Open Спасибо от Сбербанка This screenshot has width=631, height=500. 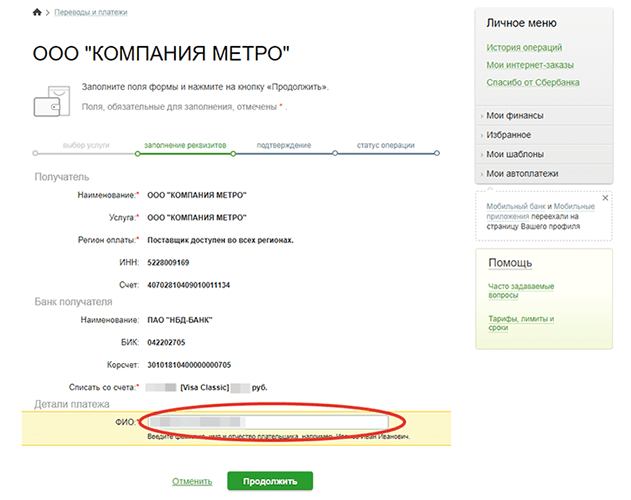[533, 82]
